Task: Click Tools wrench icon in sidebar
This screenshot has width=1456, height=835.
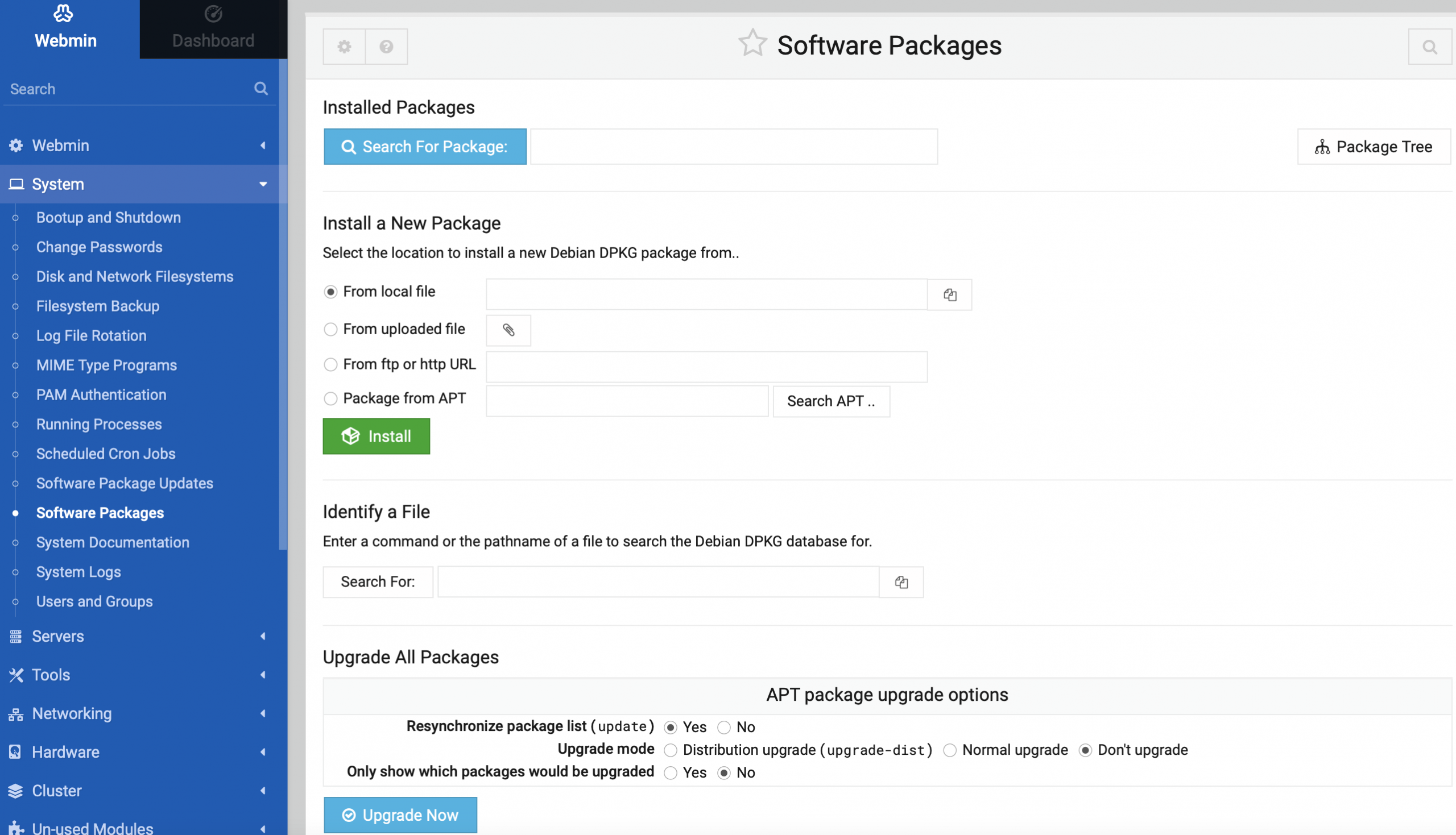Action: coord(16,675)
